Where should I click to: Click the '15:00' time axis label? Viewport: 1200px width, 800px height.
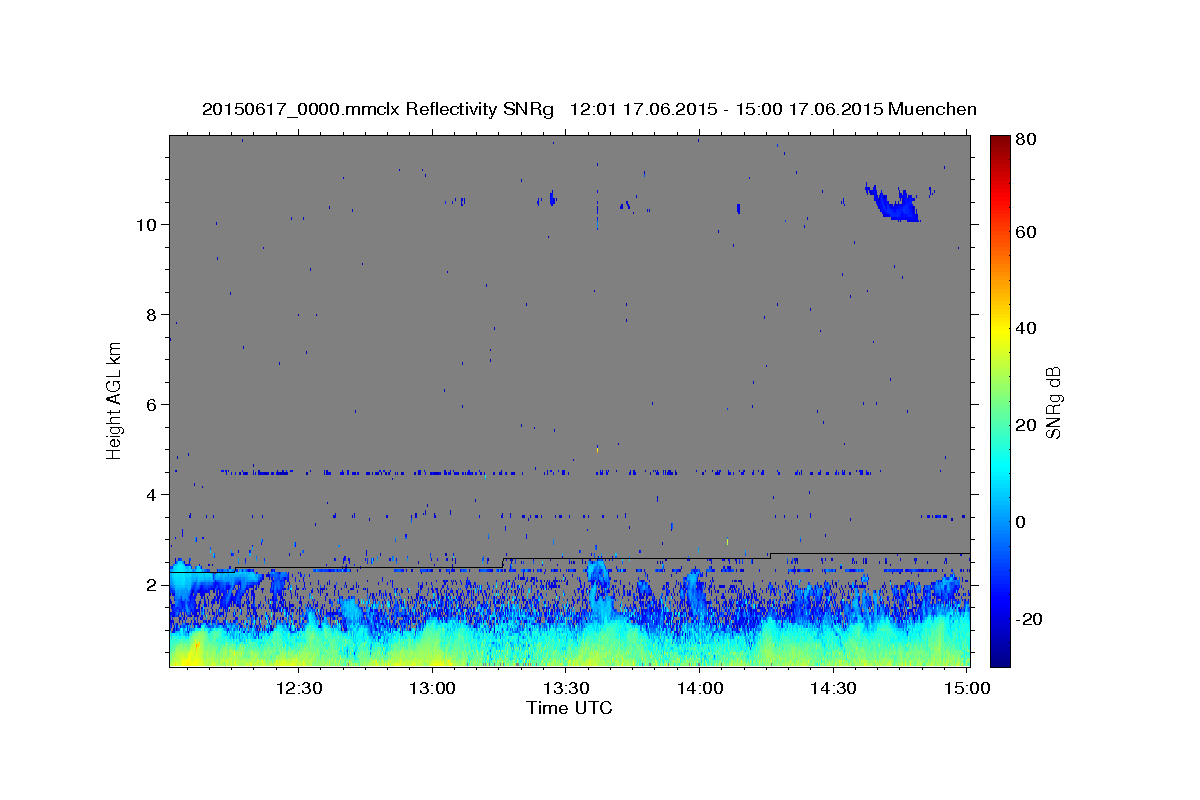[966, 688]
